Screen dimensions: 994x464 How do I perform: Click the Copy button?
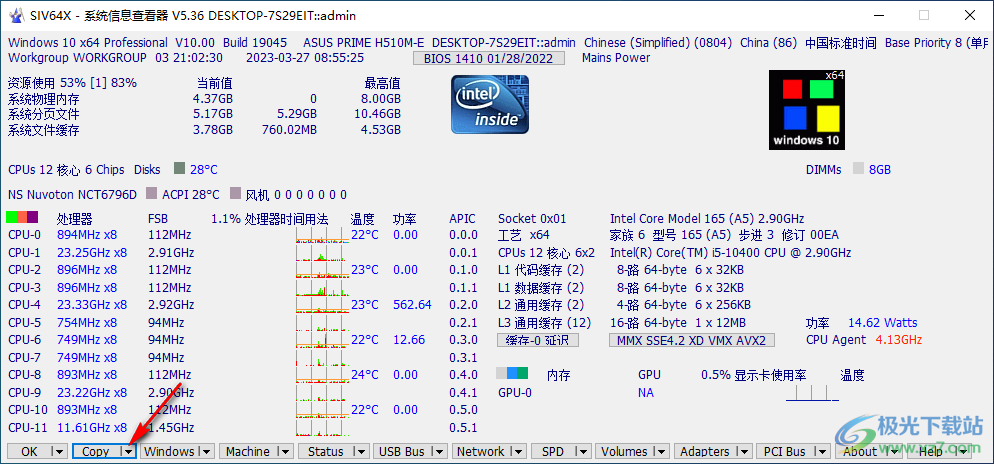tap(96, 451)
